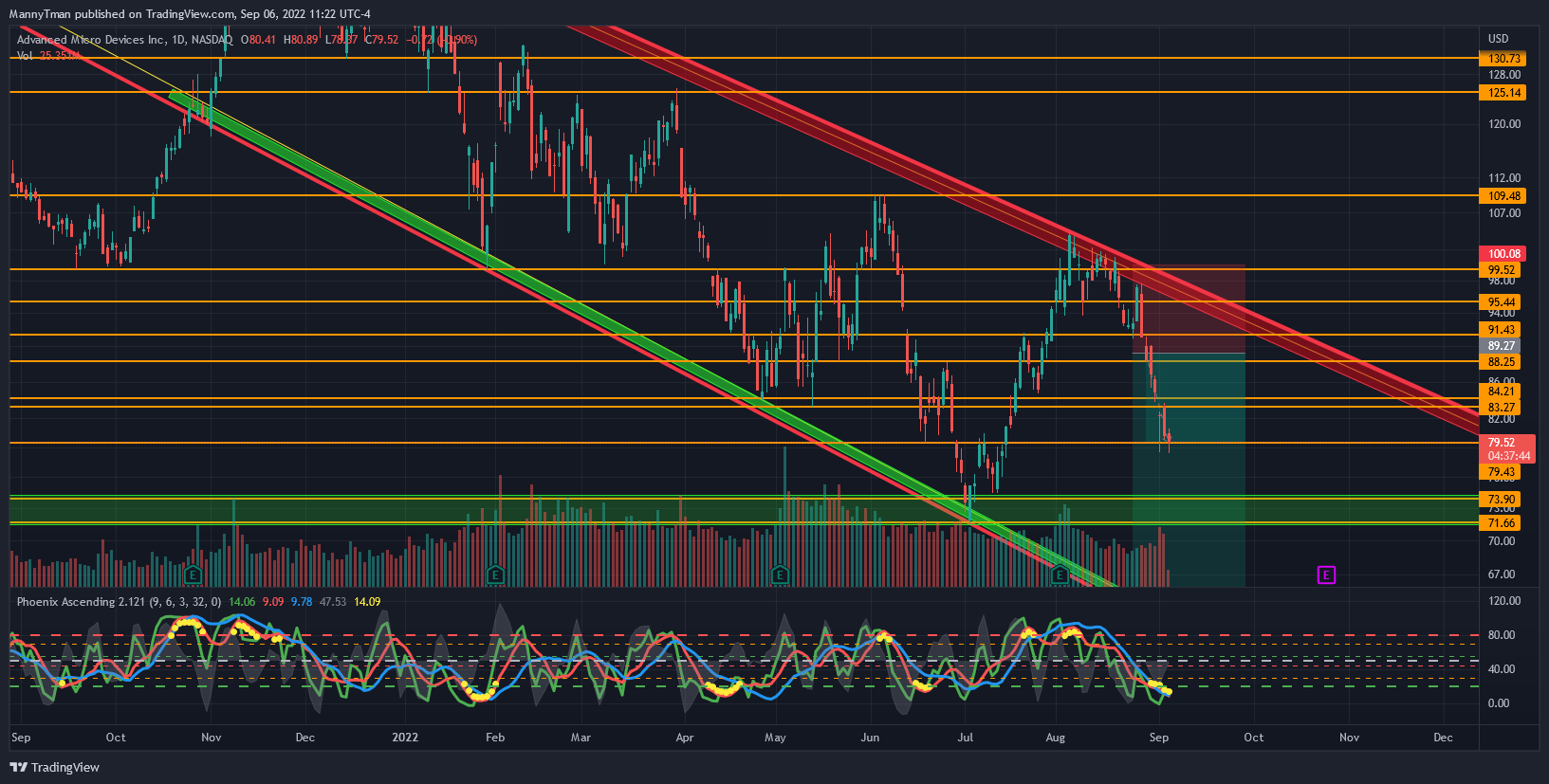The width and height of the screenshot is (1549, 784).
Task: Select the 130.73 orange price level label
Action: tap(1503, 59)
